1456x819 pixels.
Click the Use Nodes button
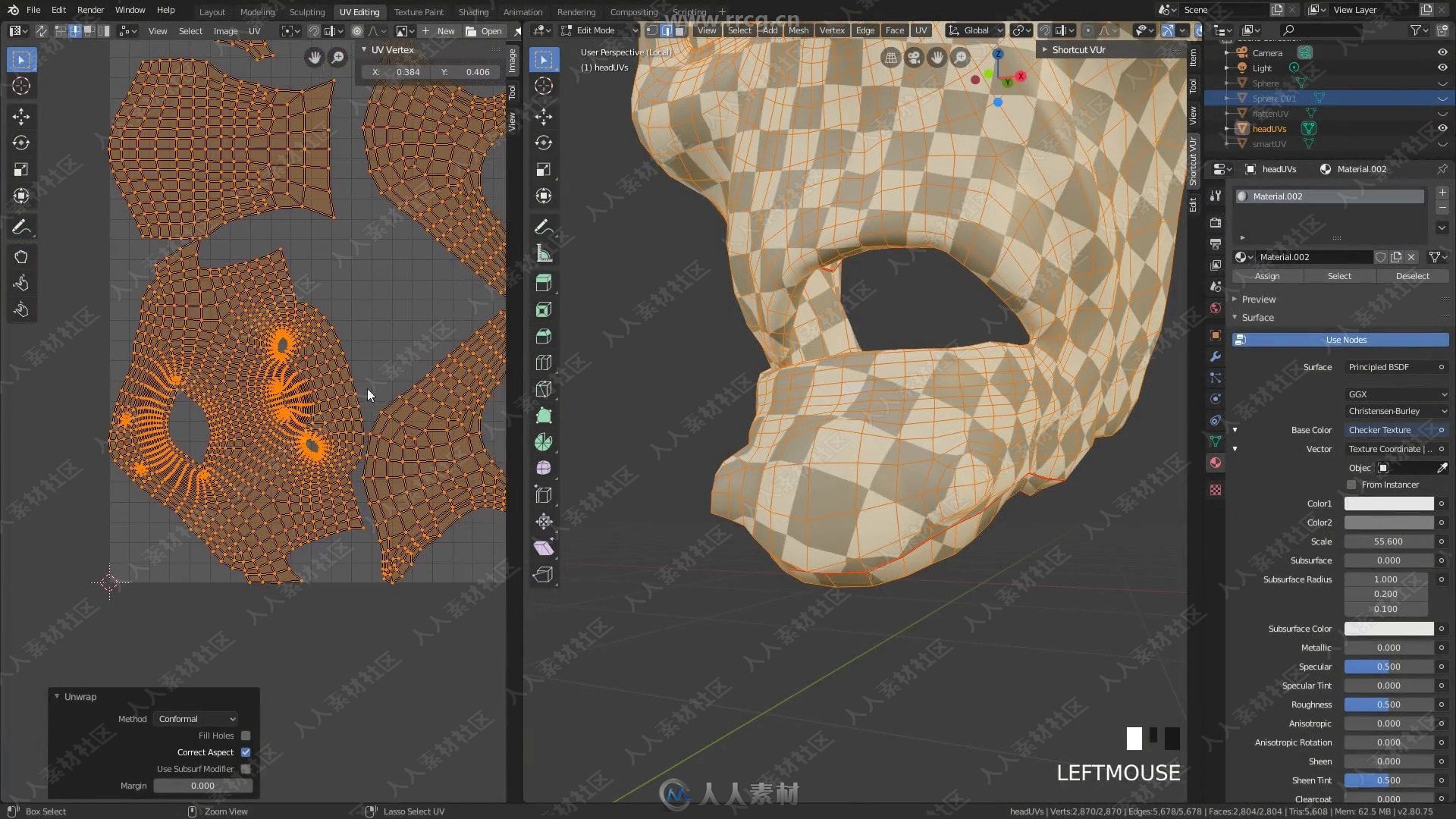[x=1344, y=339]
